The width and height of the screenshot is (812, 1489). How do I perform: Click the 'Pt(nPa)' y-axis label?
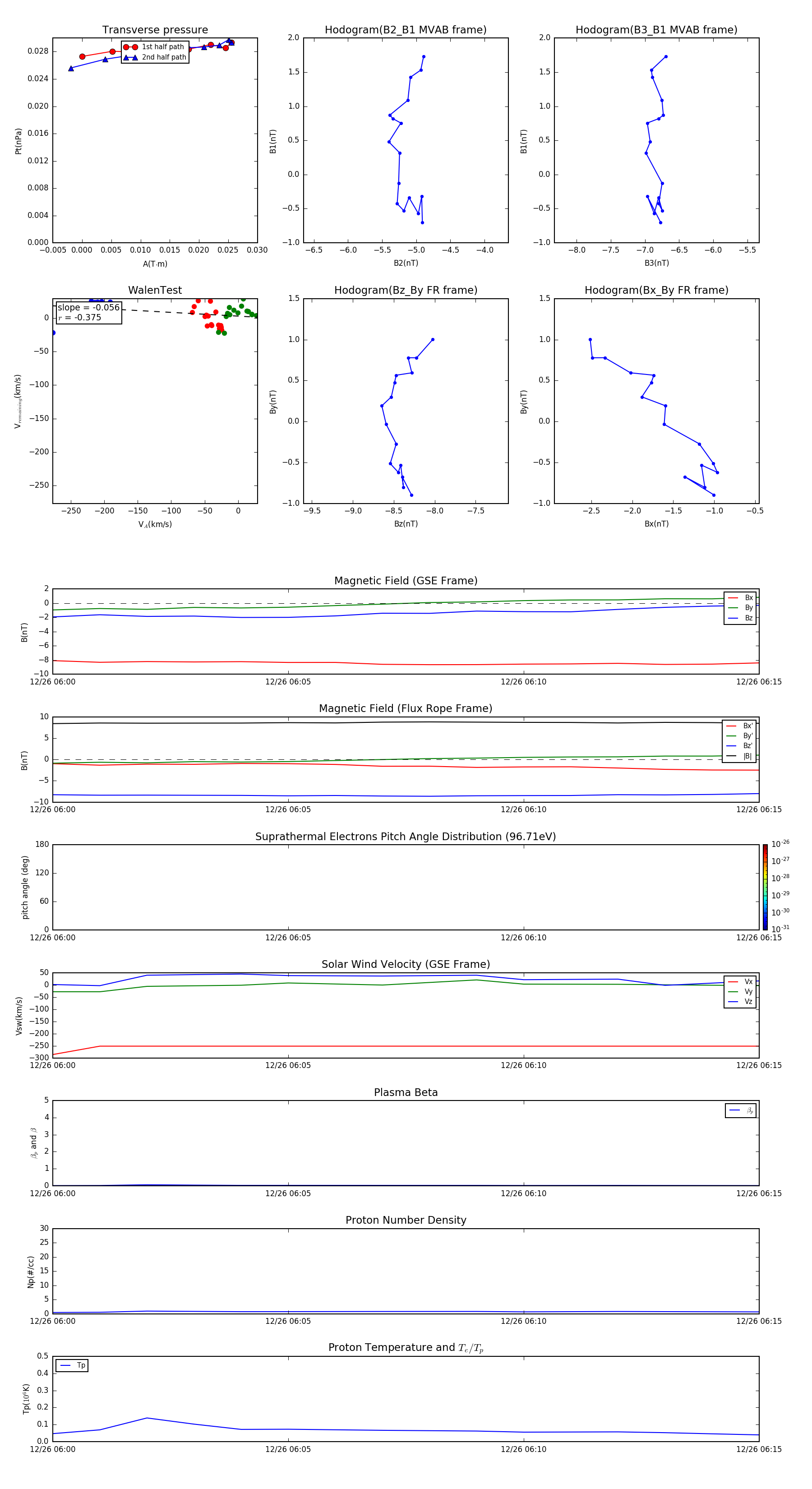(x=18, y=141)
